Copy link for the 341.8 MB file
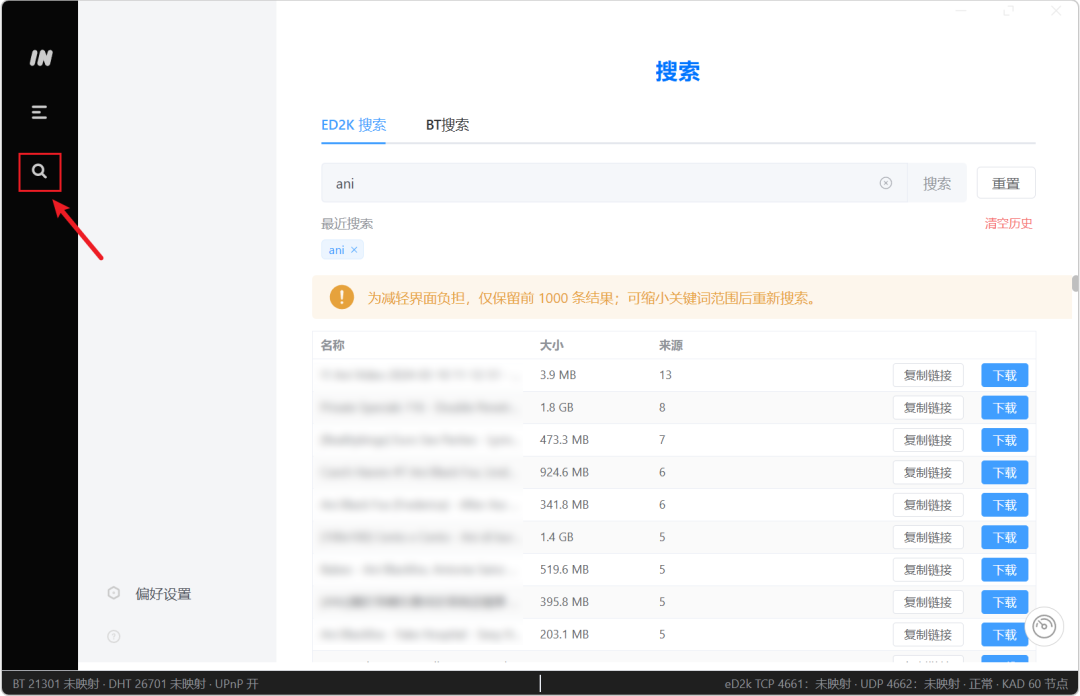The height and width of the screenshot is (696, 1080). coord(928,505)
